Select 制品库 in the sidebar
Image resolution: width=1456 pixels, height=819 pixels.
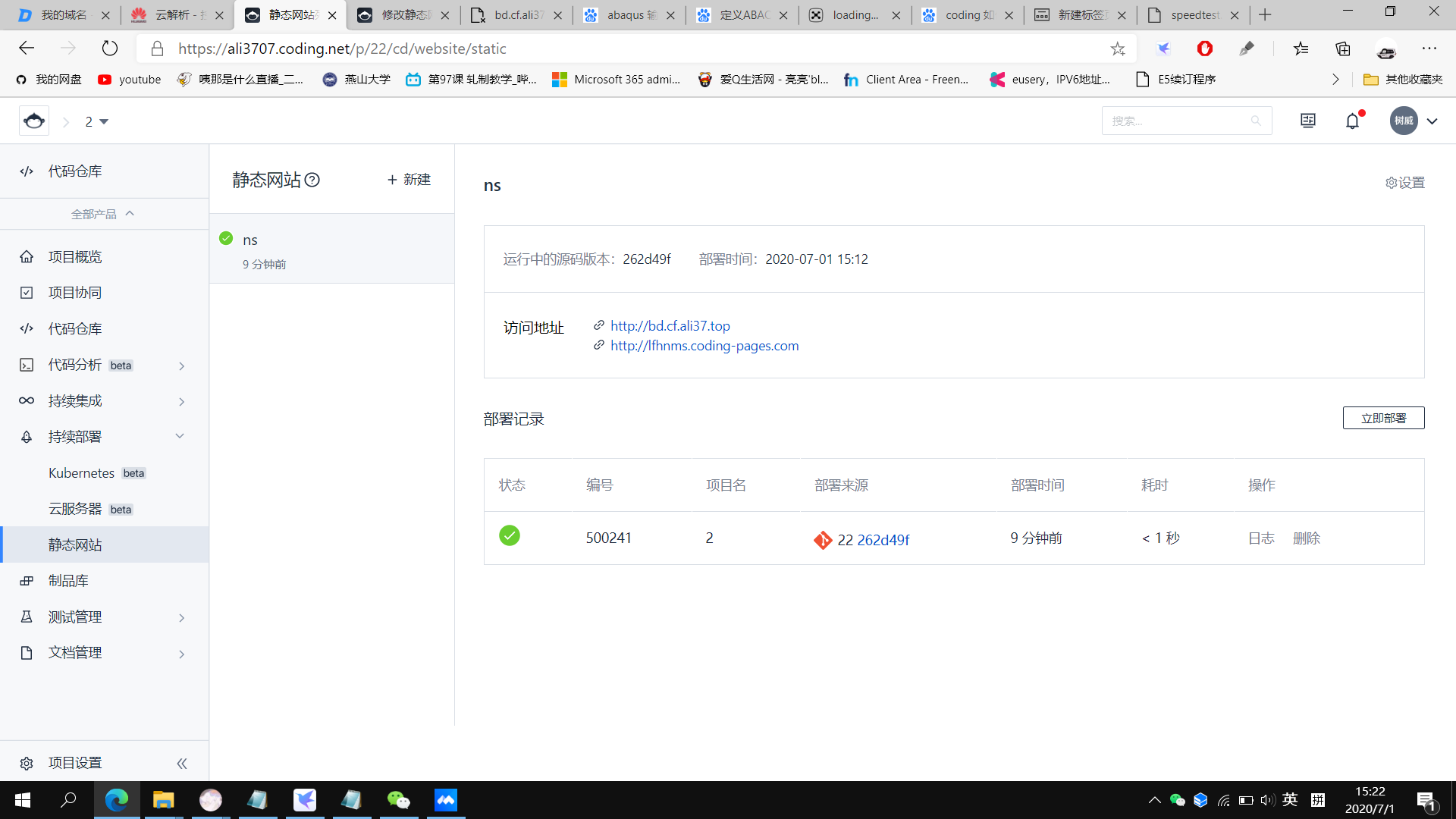(68, 581)
